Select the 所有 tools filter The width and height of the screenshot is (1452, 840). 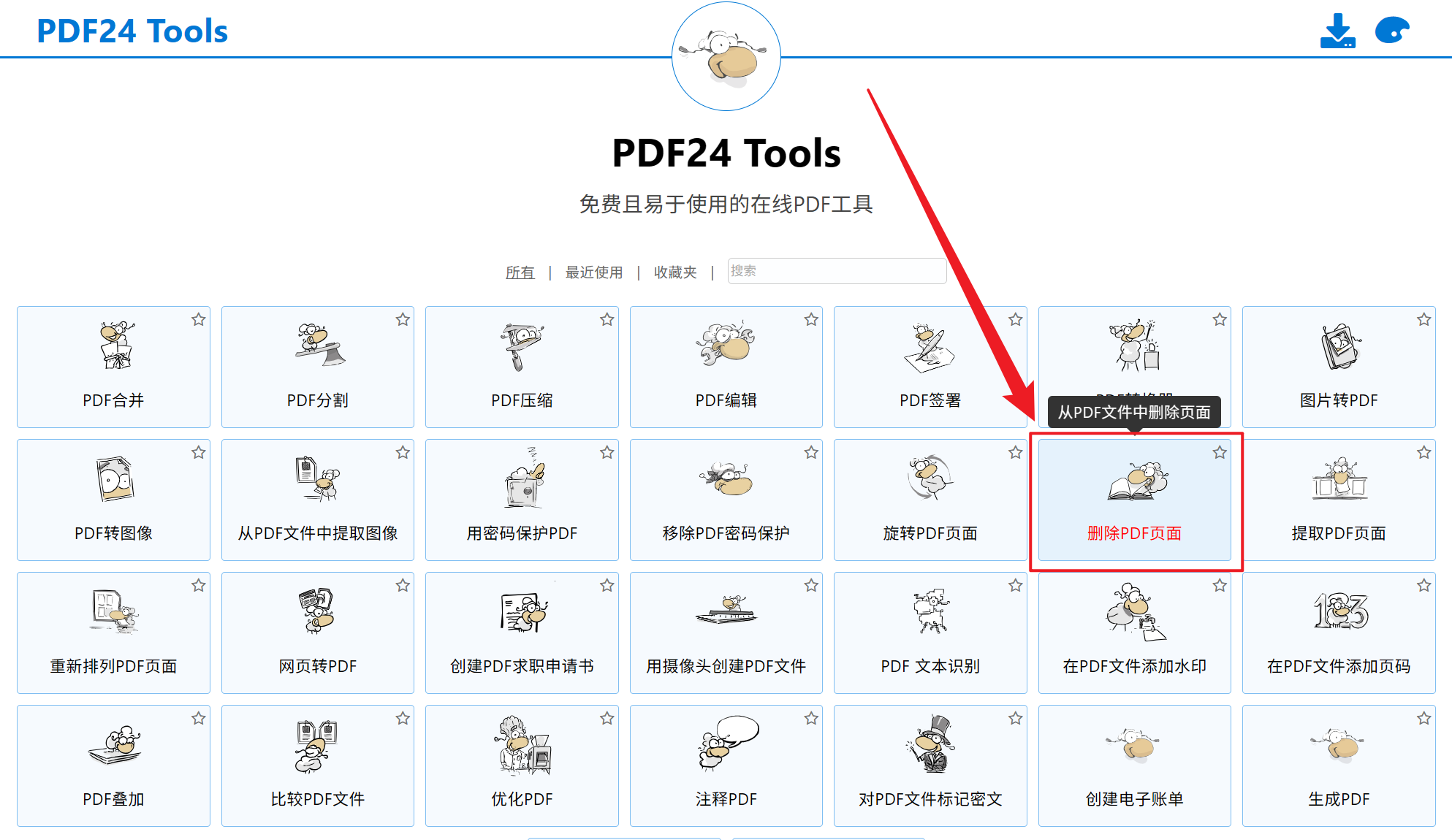point(520,271)
